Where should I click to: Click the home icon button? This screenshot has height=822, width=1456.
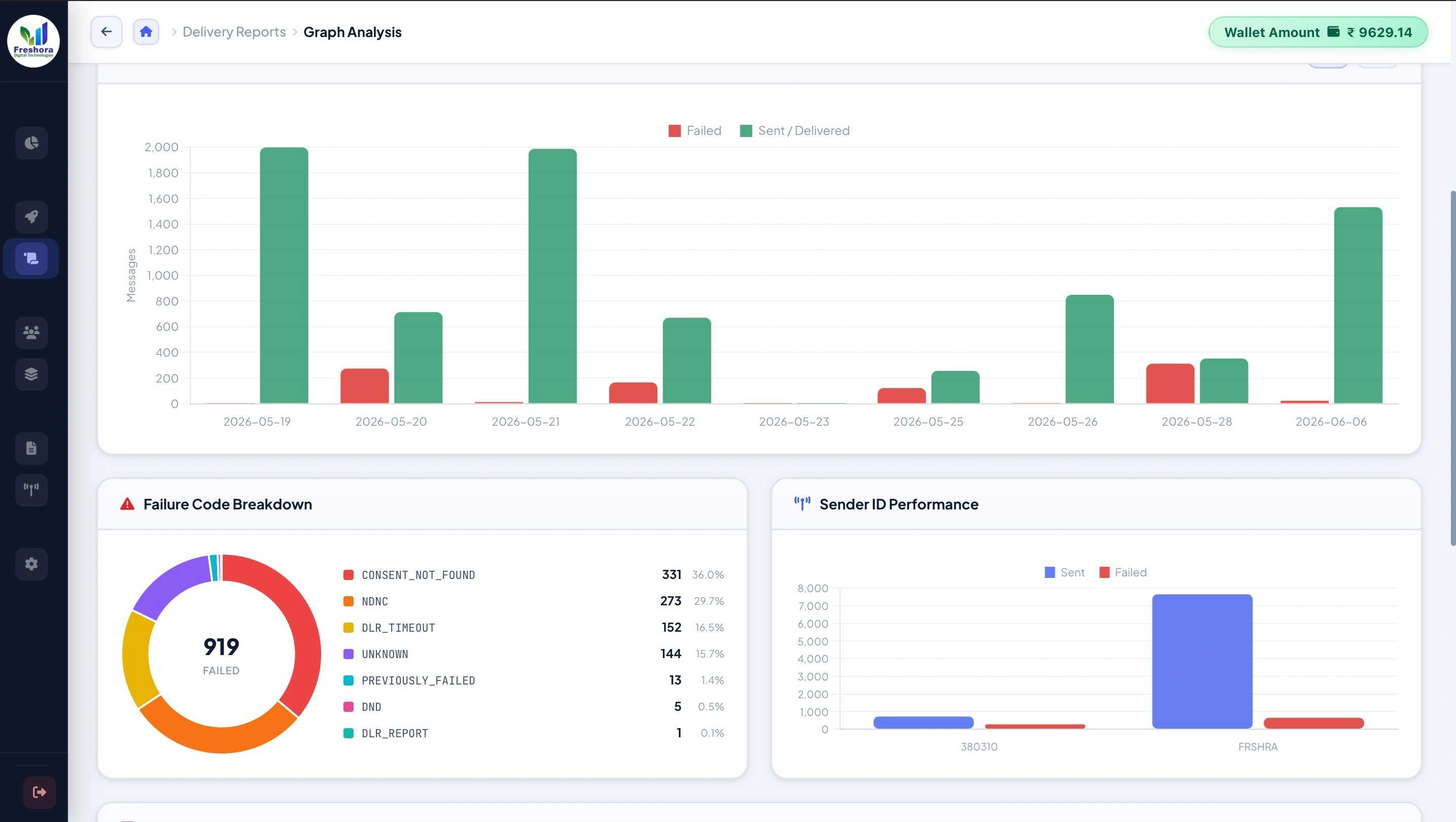click(x=146, y=31)
